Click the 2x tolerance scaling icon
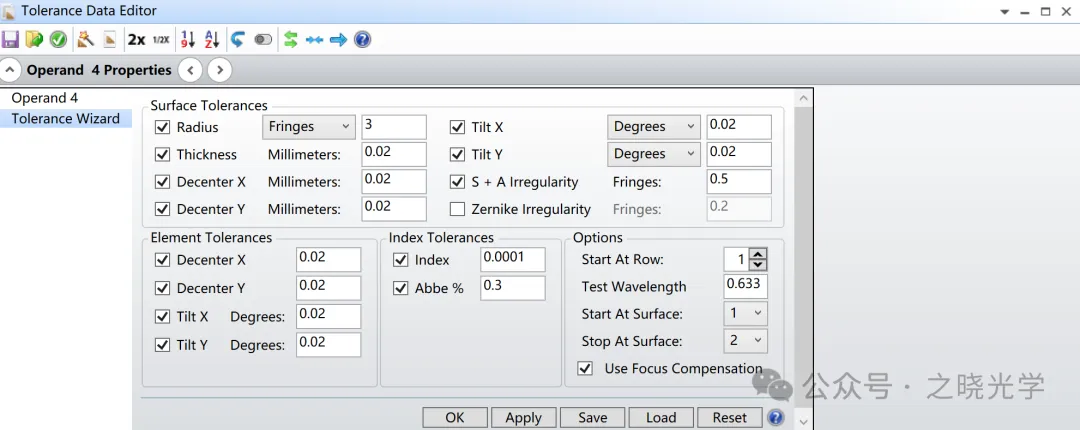 tap(136, 40)
